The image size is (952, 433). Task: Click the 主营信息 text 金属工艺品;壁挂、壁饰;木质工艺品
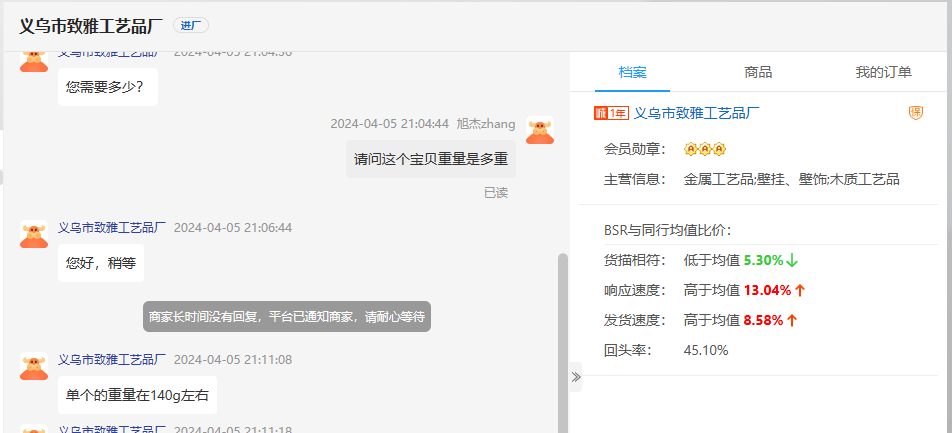pos(792,179)
